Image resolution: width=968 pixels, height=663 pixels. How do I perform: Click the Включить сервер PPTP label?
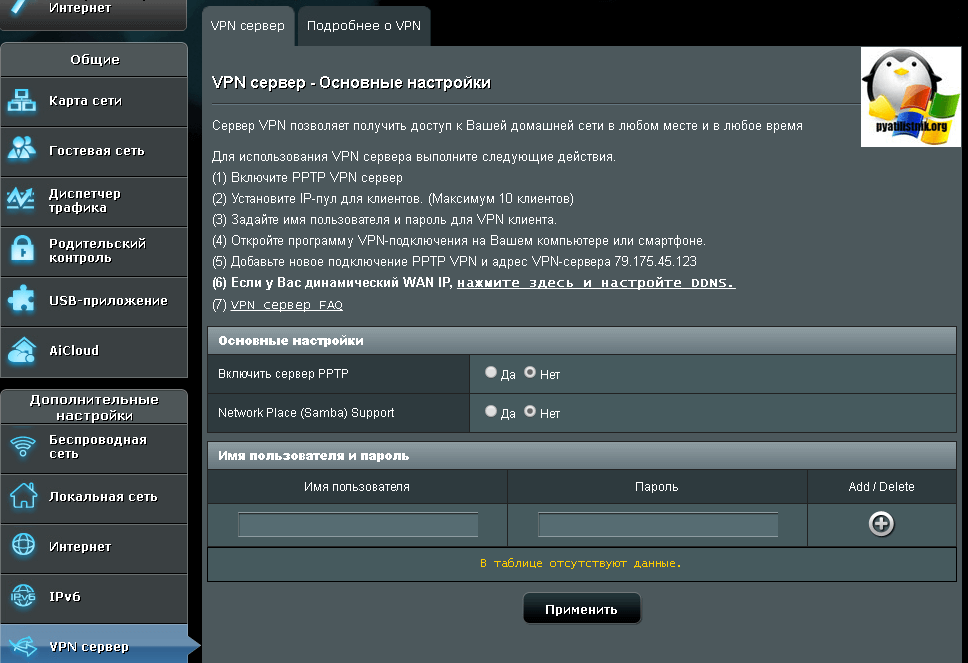point(283,373)
